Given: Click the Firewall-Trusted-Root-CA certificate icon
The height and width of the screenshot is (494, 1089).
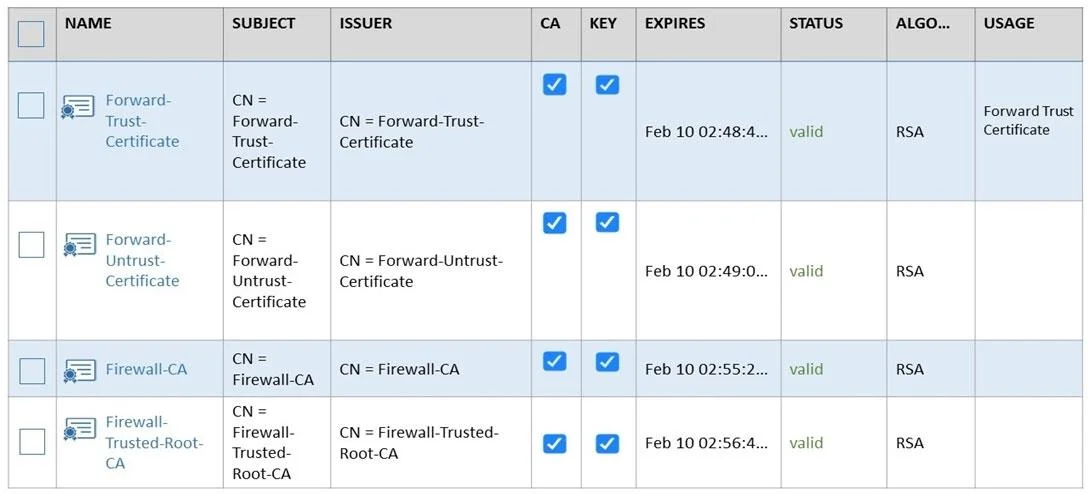Looking at the screenshot, I should pos(80,429).
